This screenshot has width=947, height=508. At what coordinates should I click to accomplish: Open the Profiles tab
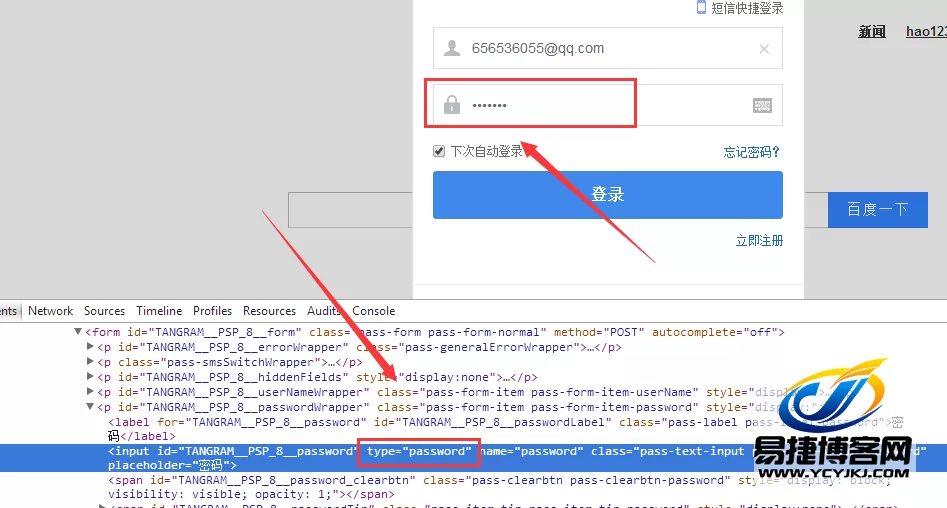tap(212, 310)
